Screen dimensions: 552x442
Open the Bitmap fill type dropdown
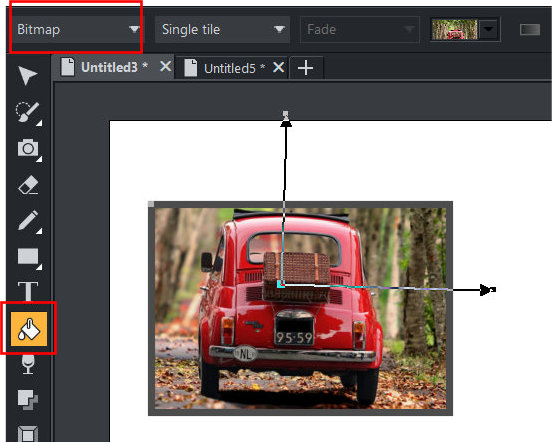pos(78,29)
